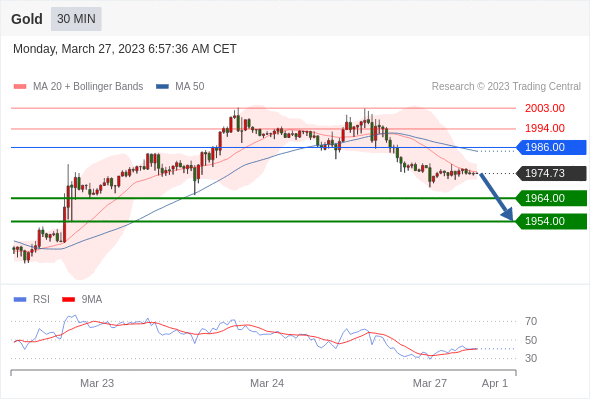Click the date line 'Monday, March 27, 2023 6:57:36 AM CET'

[125, 49]
